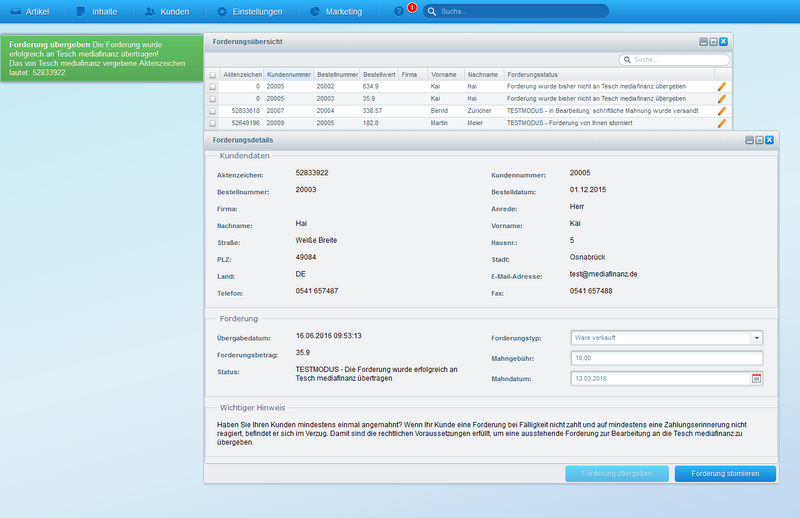
Task: Edit the Martin Meier claim via pencil
Action: tap(721, 124)
